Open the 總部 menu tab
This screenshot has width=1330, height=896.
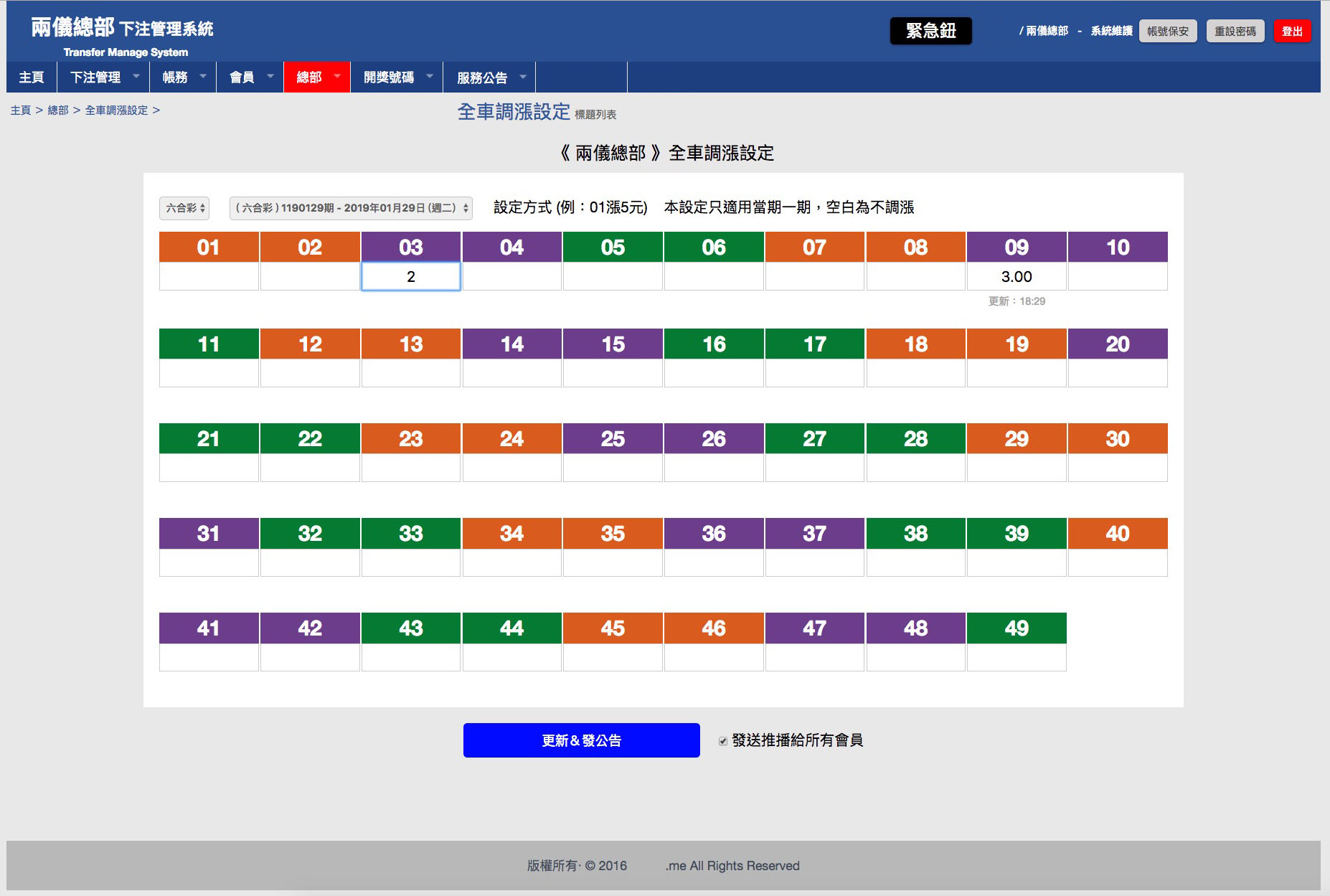pos(309,77)
